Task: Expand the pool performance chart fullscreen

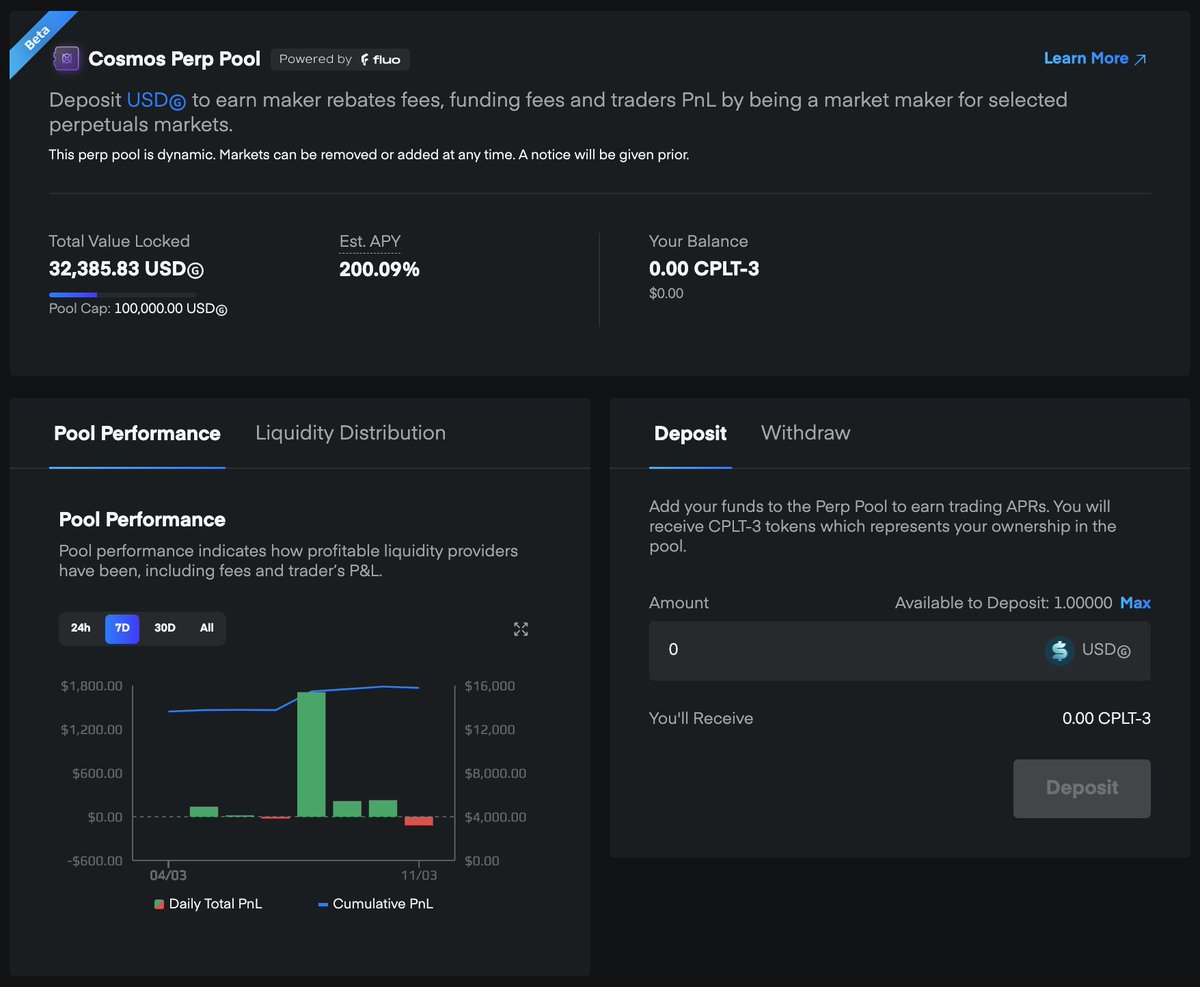Action: pyautogui.click(x=521, y=629)
